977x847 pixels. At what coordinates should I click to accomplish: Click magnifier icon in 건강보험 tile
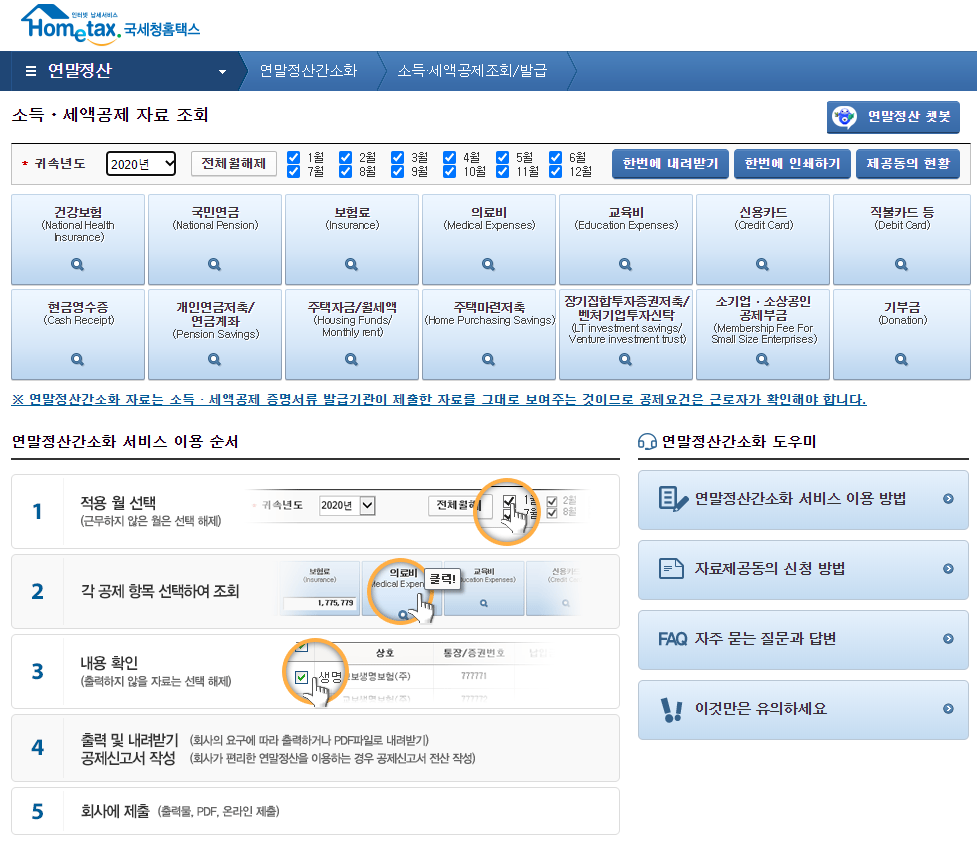click(x=77, y=264)
